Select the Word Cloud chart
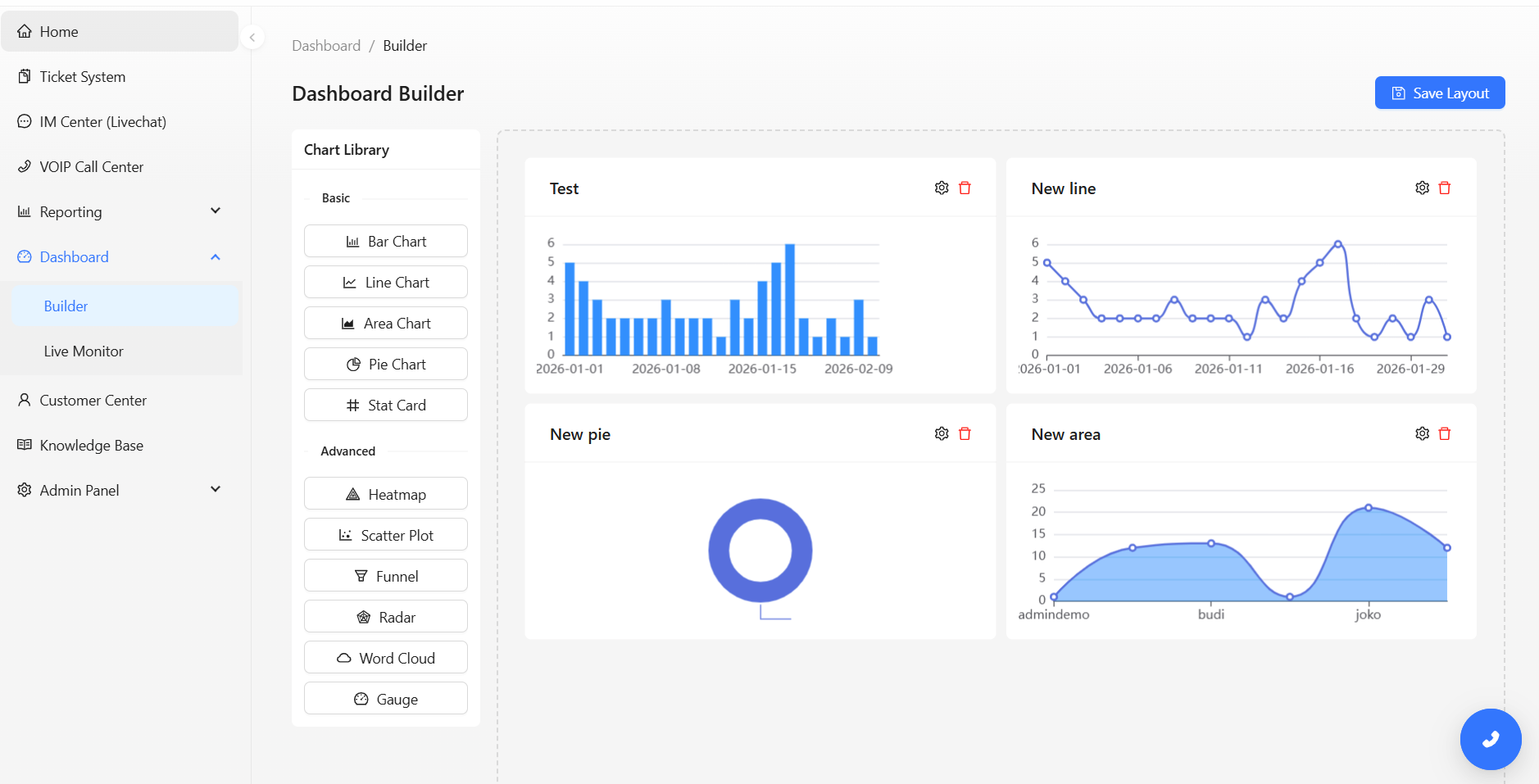The image size is (1539, 784). (x=385, y=657)
